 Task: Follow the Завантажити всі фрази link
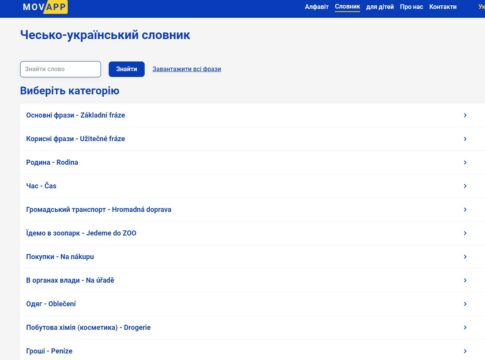click(x=187, y=69)
